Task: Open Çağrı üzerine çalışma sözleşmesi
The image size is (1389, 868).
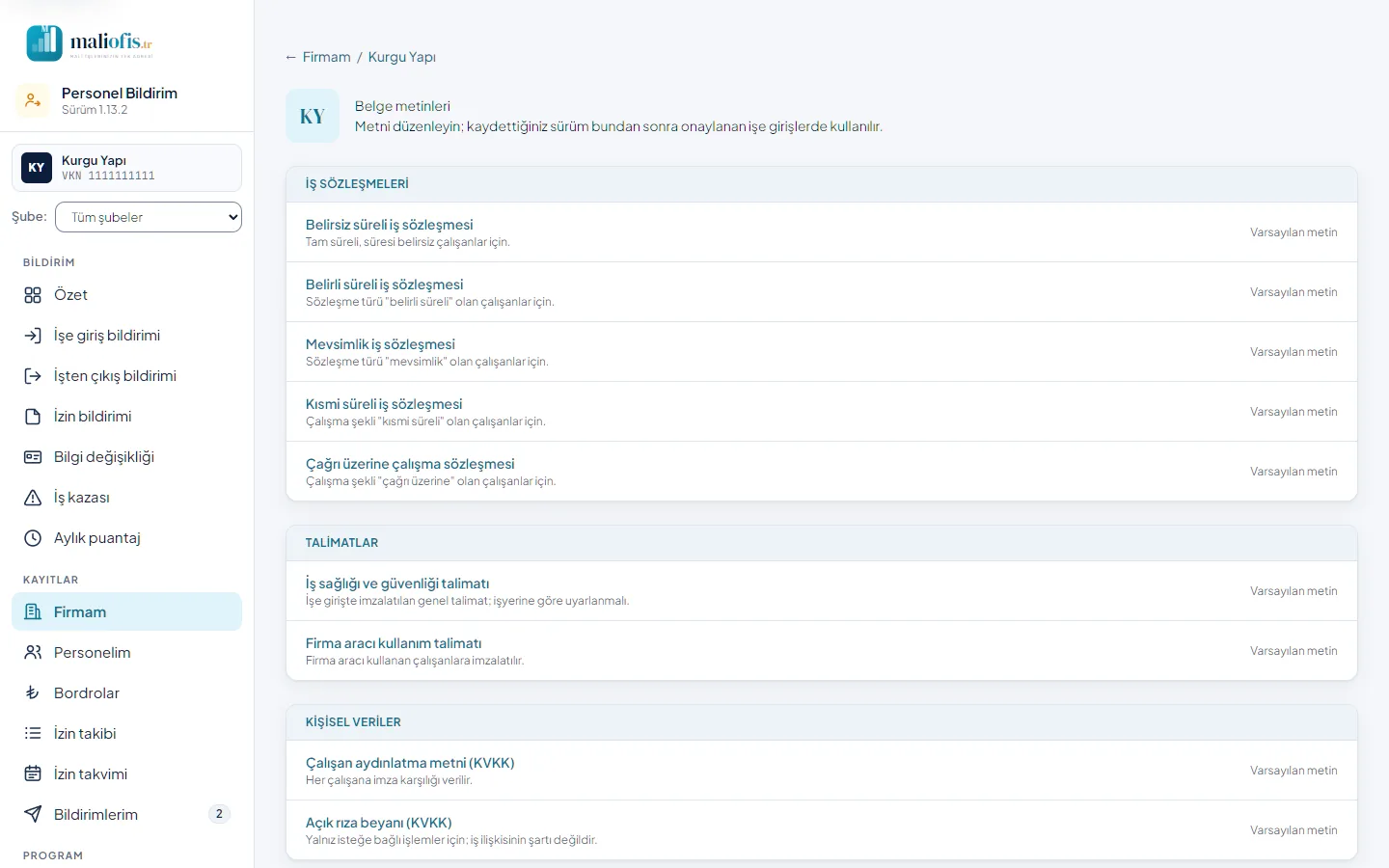Action: click(822, 472)
